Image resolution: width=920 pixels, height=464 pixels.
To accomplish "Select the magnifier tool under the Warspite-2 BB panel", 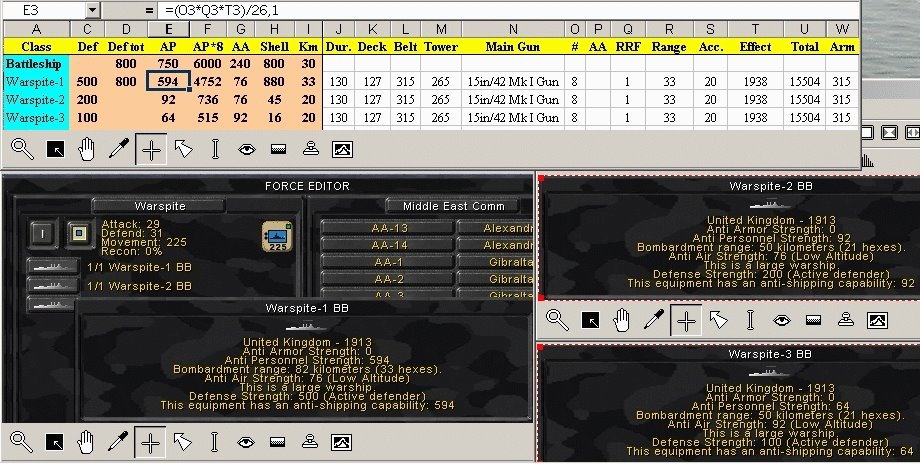I will coord(557,320).
